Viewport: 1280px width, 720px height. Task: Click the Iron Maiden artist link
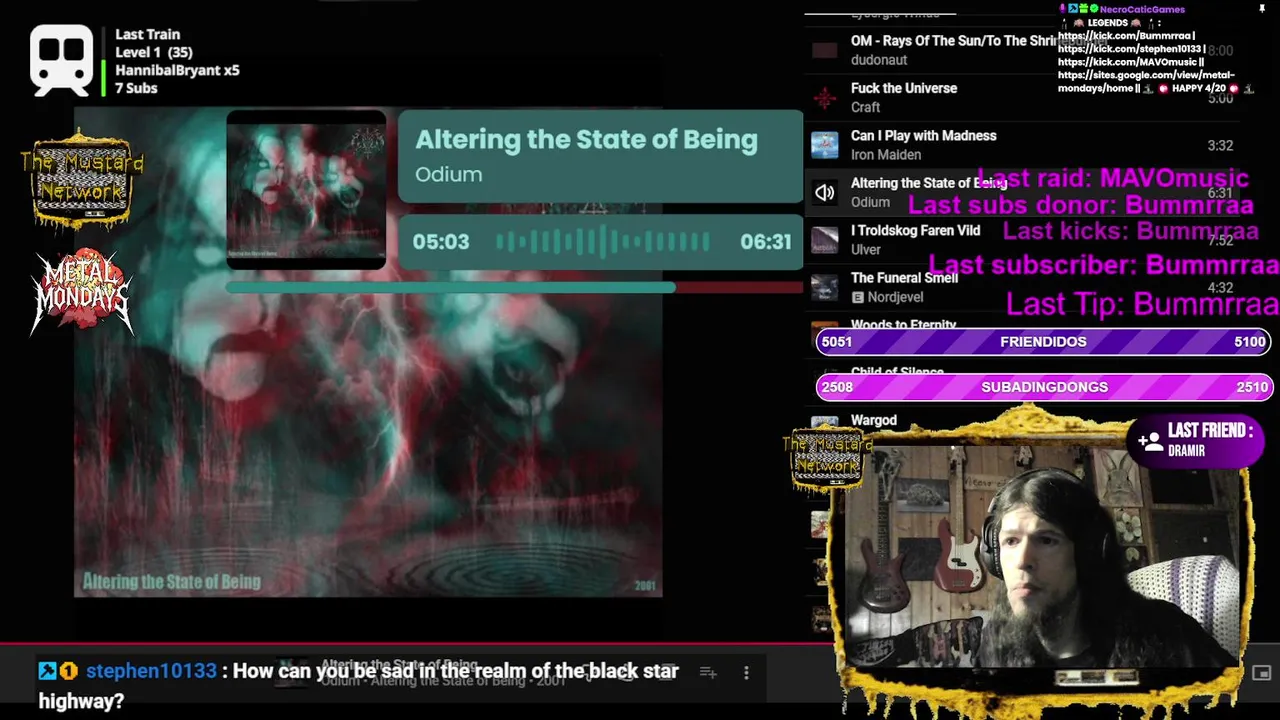point(885,155)
